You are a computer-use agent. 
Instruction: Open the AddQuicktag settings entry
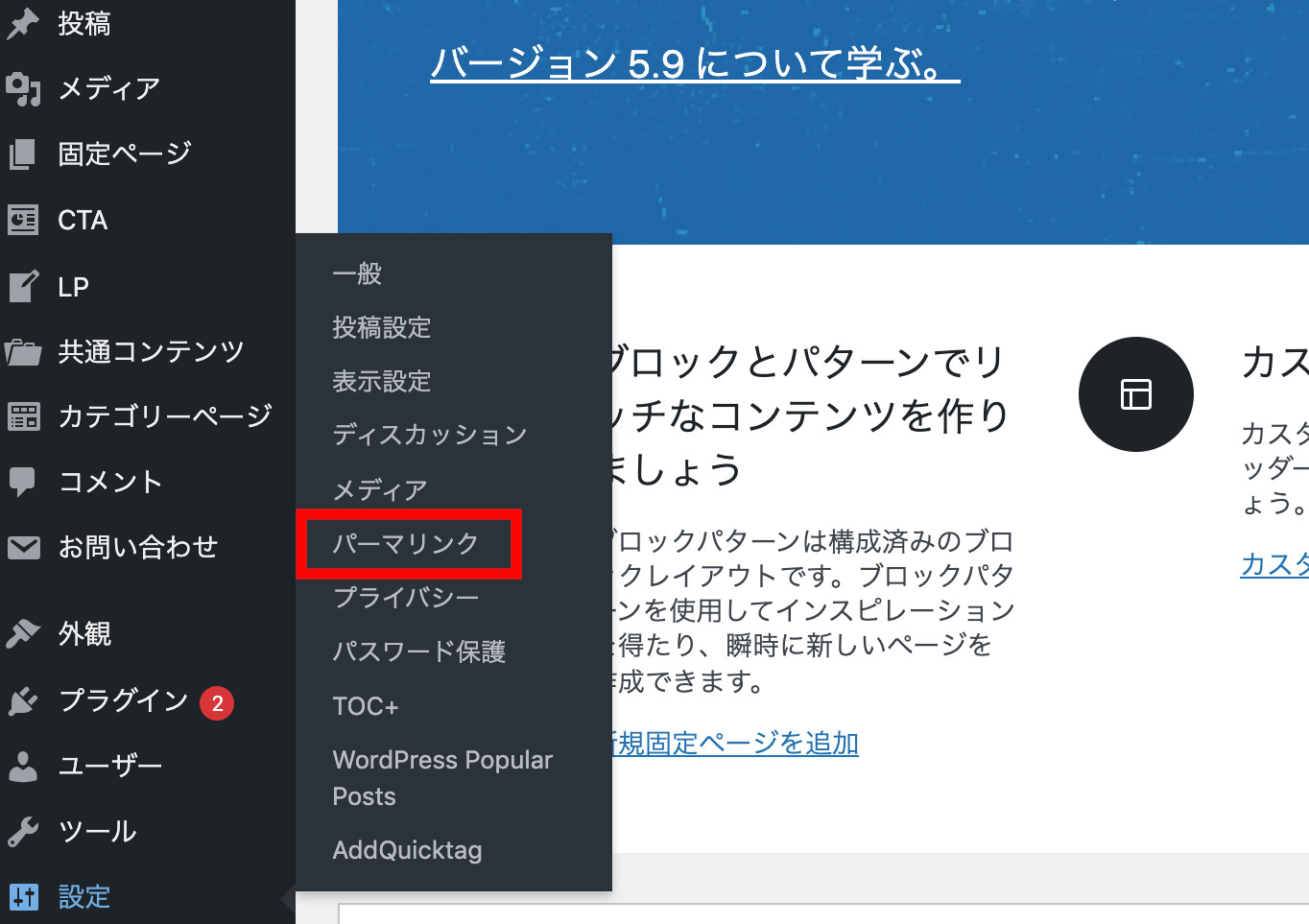pos(407,850)
